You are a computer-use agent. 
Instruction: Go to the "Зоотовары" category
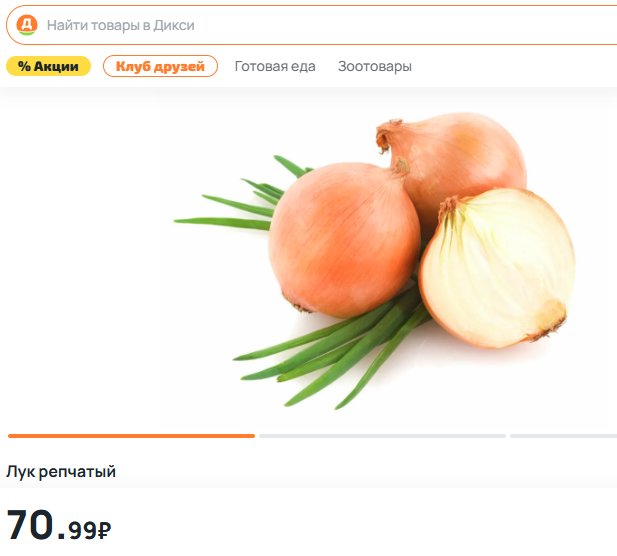coord(375,66)
